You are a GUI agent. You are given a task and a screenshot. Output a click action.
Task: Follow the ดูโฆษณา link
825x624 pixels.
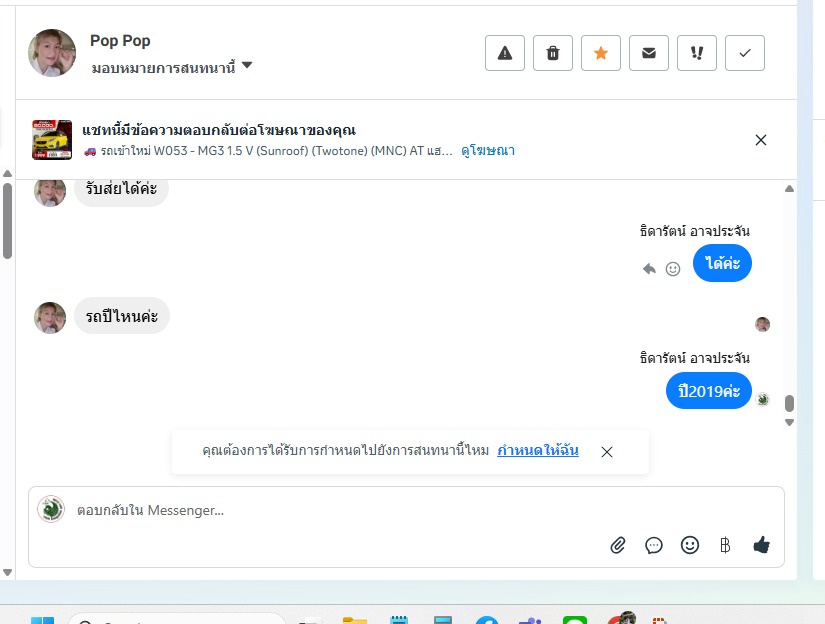click(488, 150)
